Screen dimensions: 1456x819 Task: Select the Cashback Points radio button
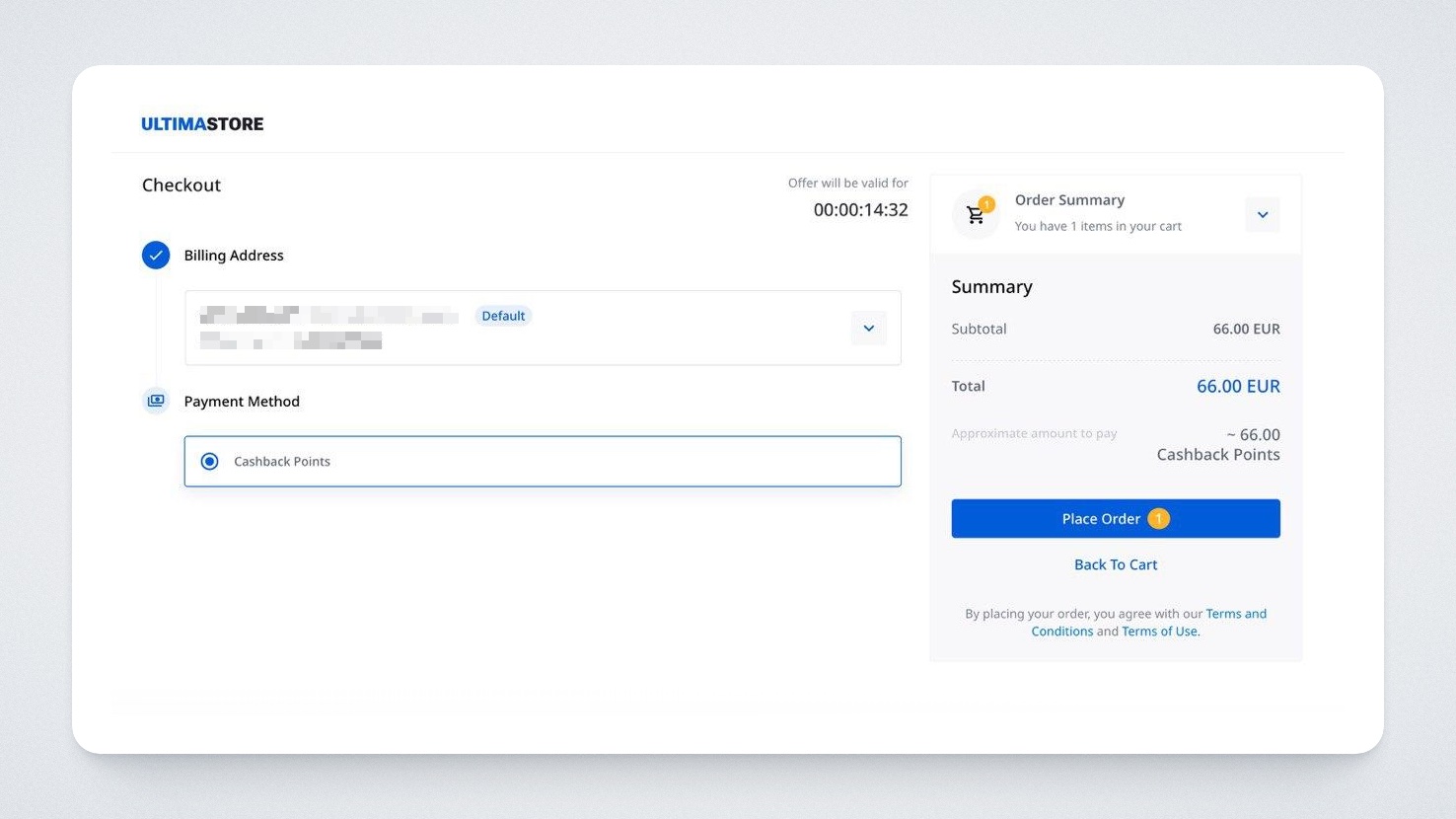210,462
